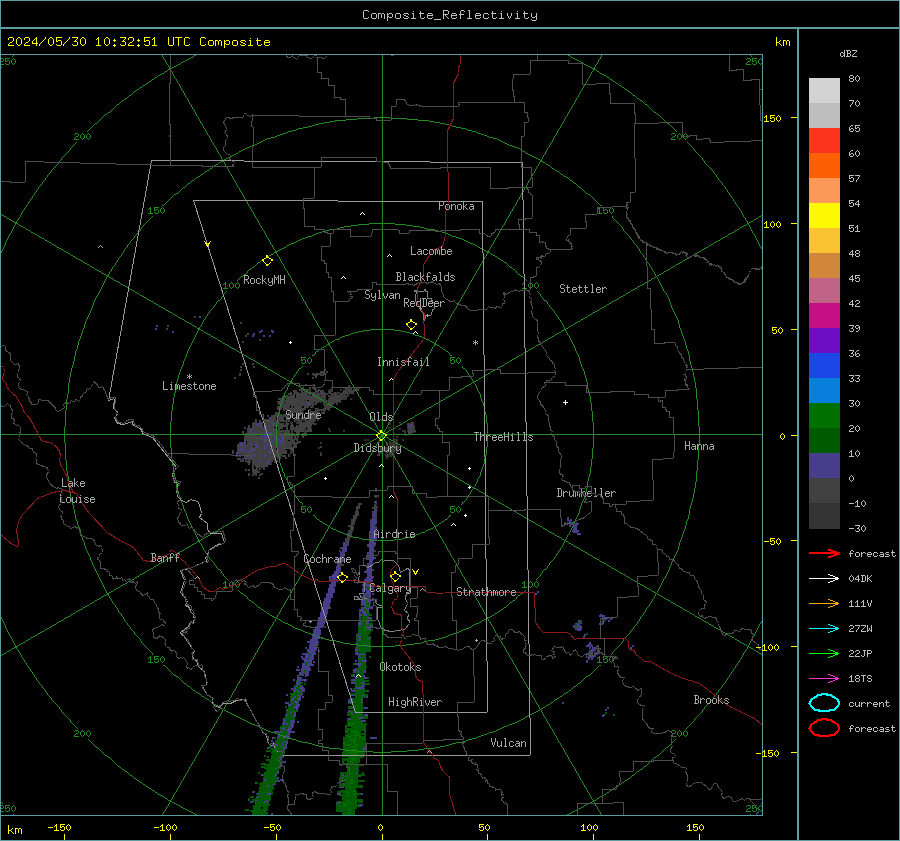This screenshot has width=900, height=841.
Task: Select the Vulcan label
Action: (508, 743)
